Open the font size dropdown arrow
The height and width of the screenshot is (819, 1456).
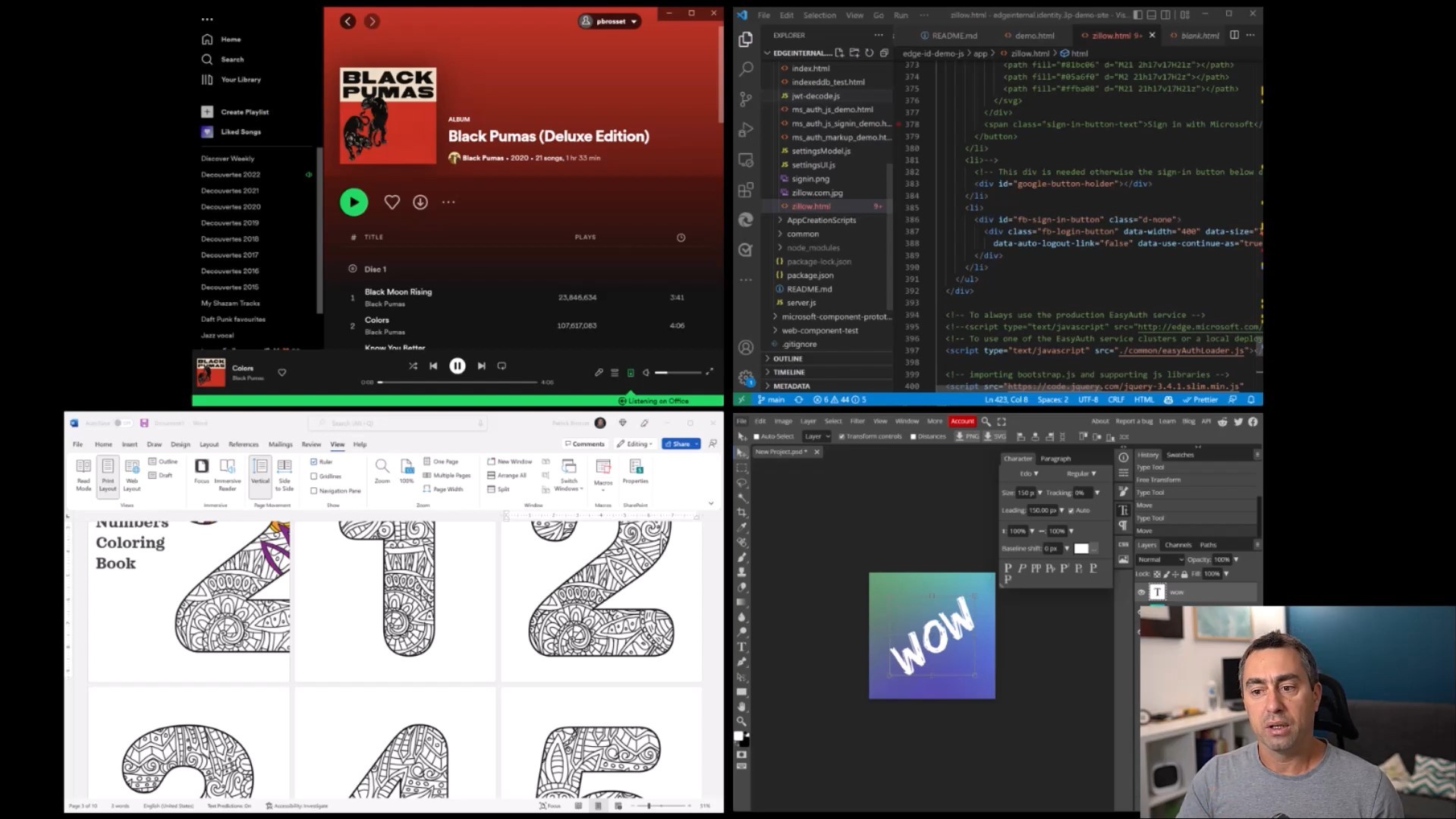1039,493
